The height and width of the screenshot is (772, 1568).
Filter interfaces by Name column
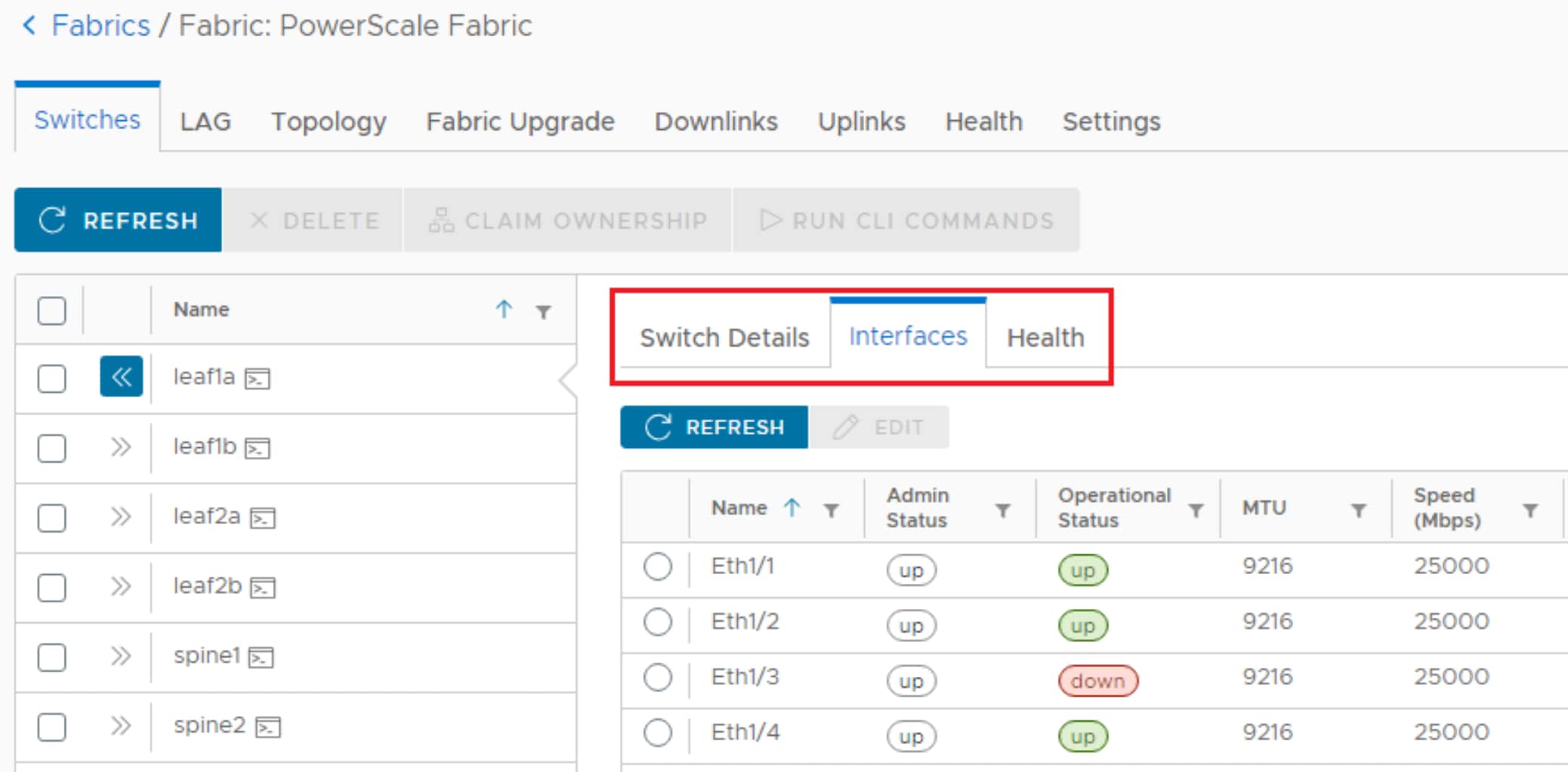coord(831,511)
